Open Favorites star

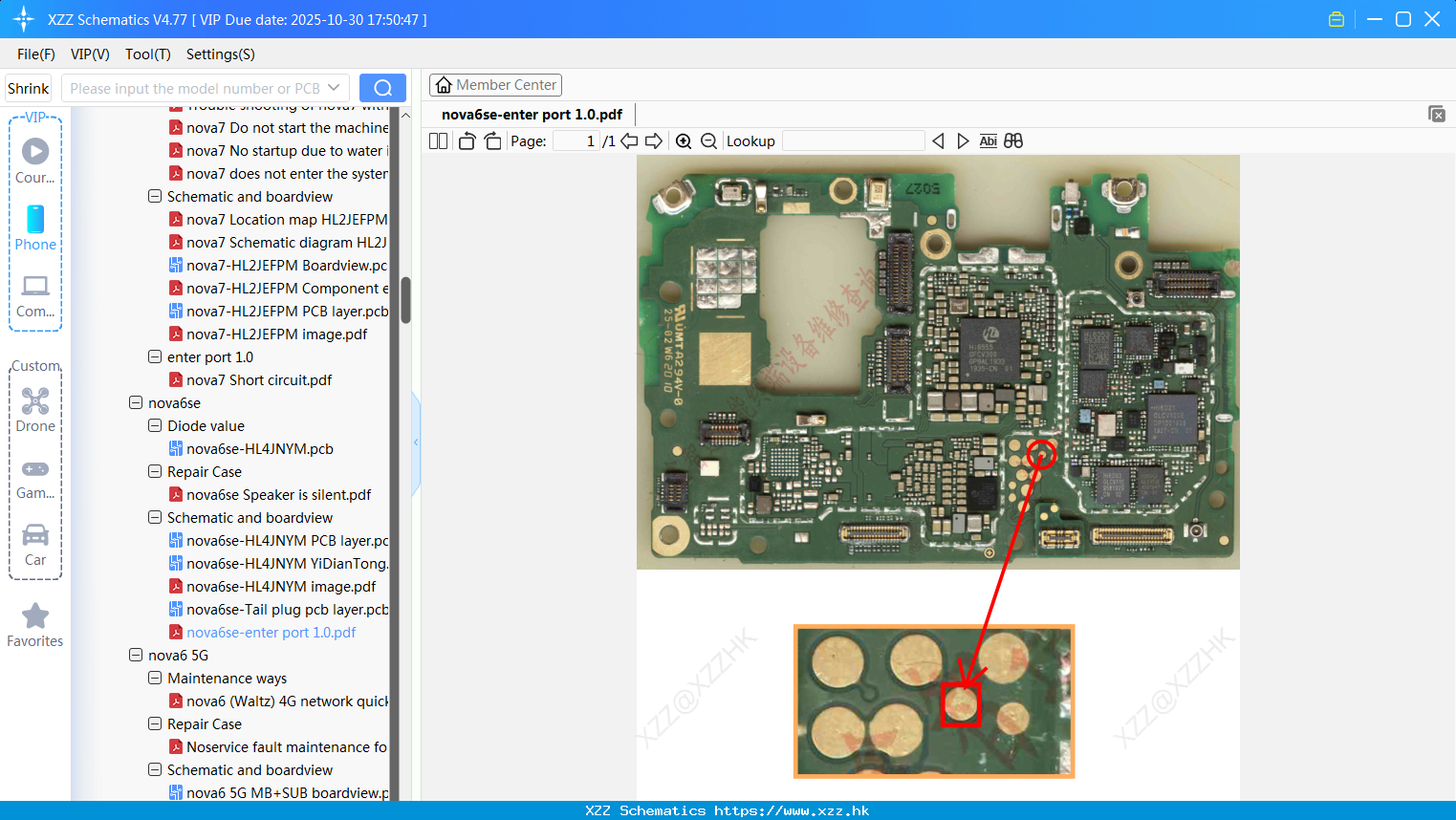35,625
